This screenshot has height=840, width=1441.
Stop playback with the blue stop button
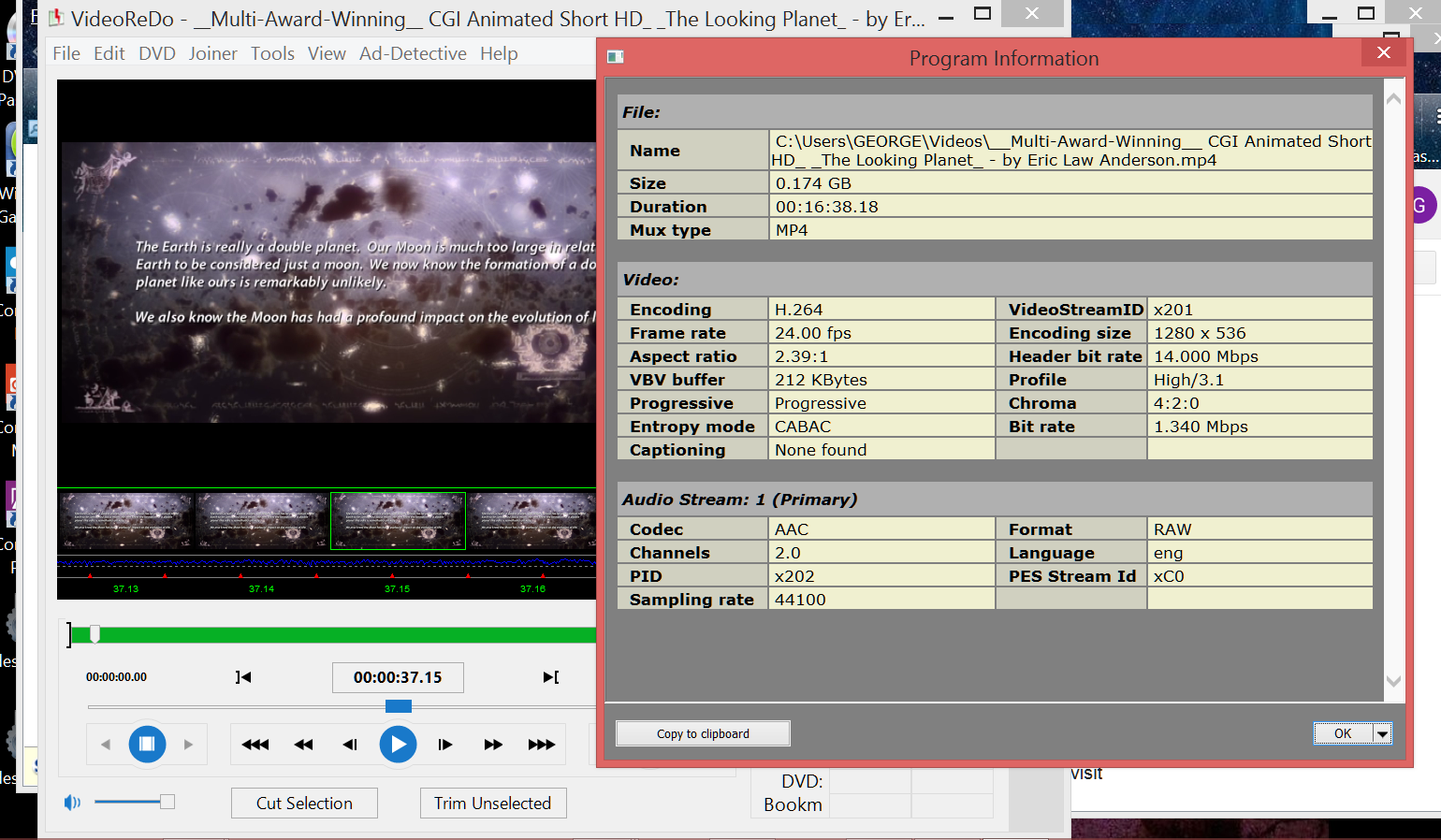point(147,745)
